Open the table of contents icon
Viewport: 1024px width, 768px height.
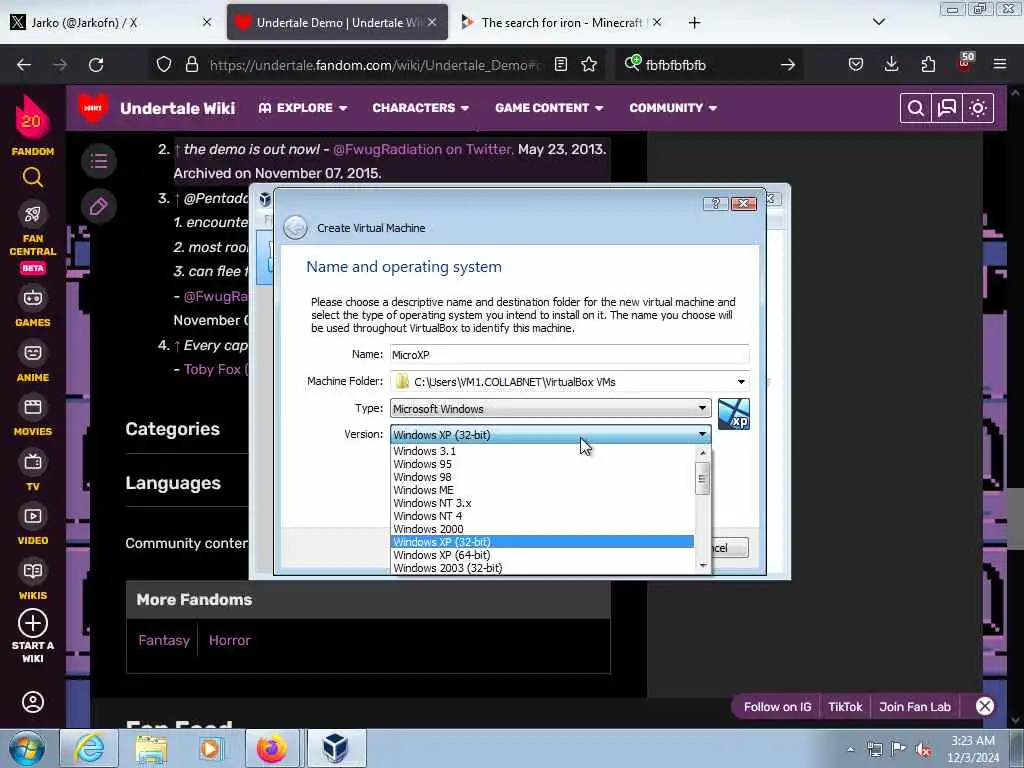[x=99, y=161]
